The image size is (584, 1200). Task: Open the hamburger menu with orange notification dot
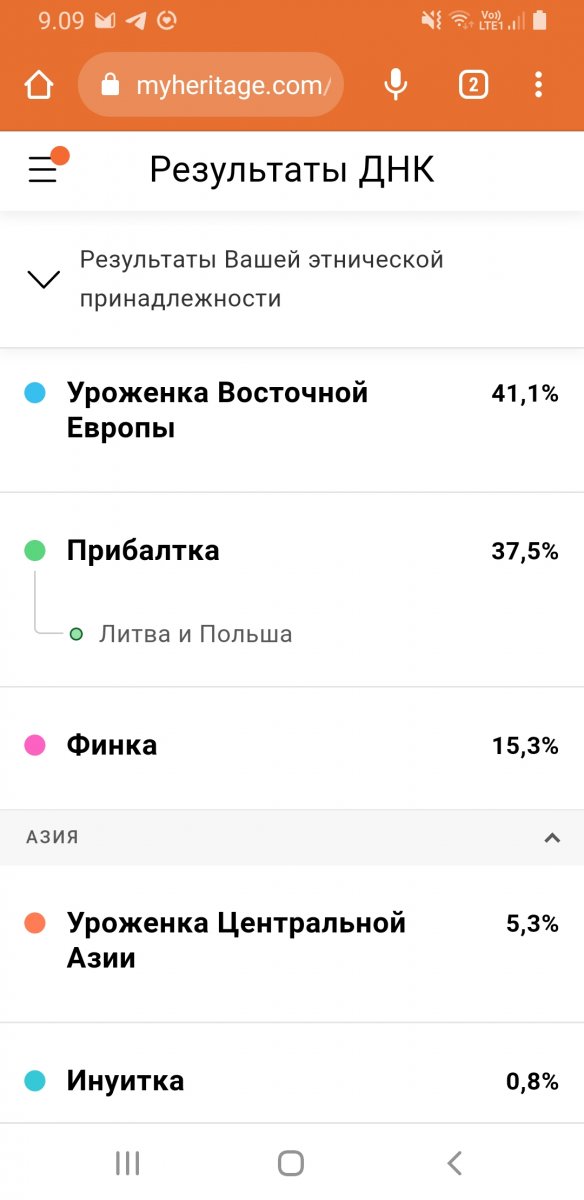point(44,170)
